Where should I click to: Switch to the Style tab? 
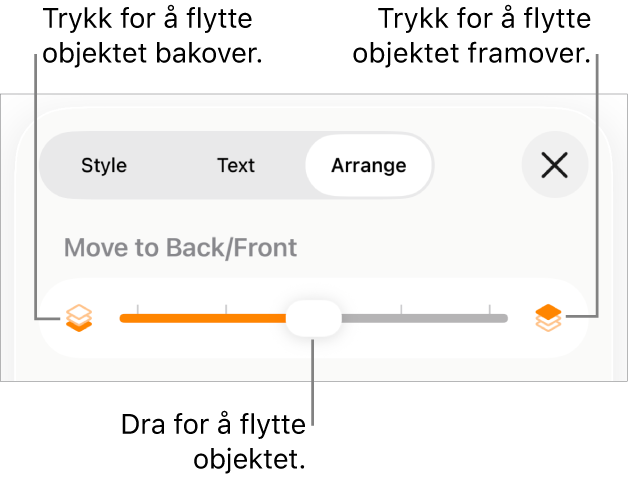(104, 165)
